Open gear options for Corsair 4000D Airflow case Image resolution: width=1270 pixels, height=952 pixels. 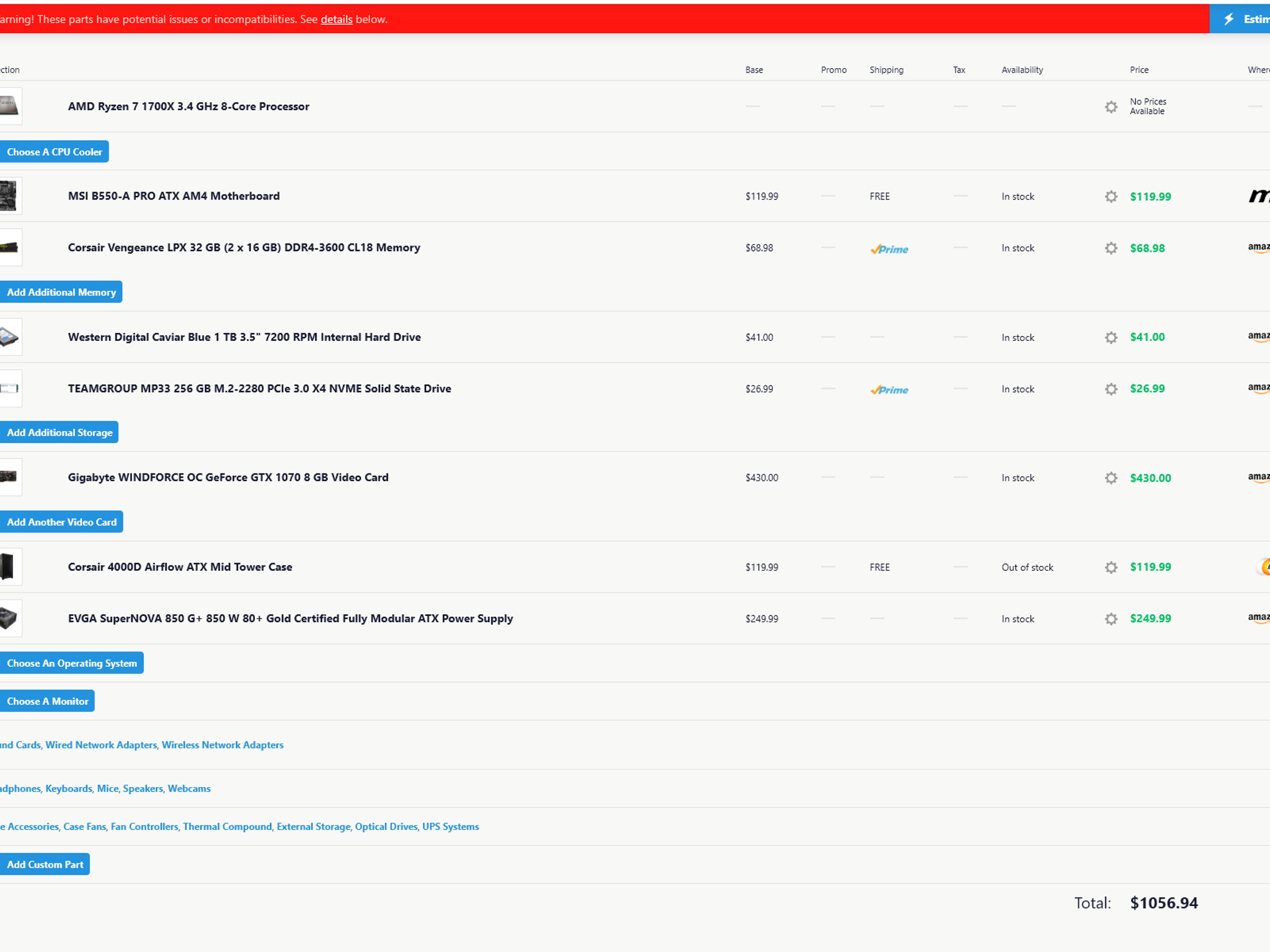pos(1111,567)
